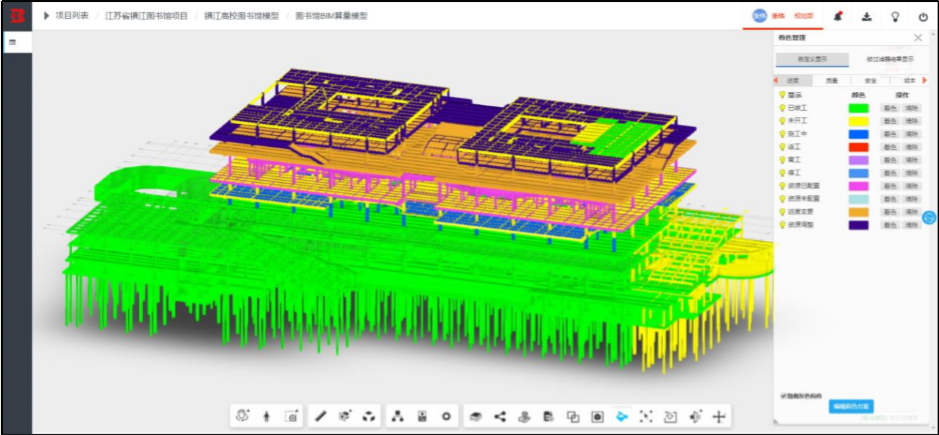Toggle bulb for the magenta 资源已配置 row
Screen dimensions: 939x435
click(x=782, y=186)
